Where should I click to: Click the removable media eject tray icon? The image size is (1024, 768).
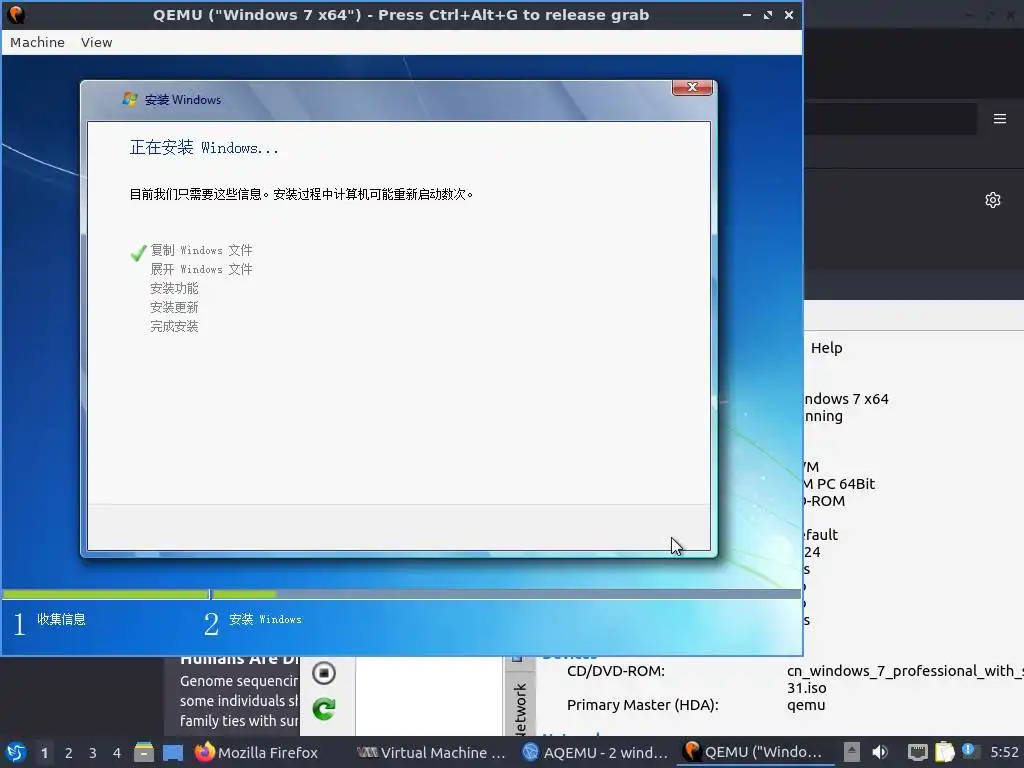tap(852, 752)
